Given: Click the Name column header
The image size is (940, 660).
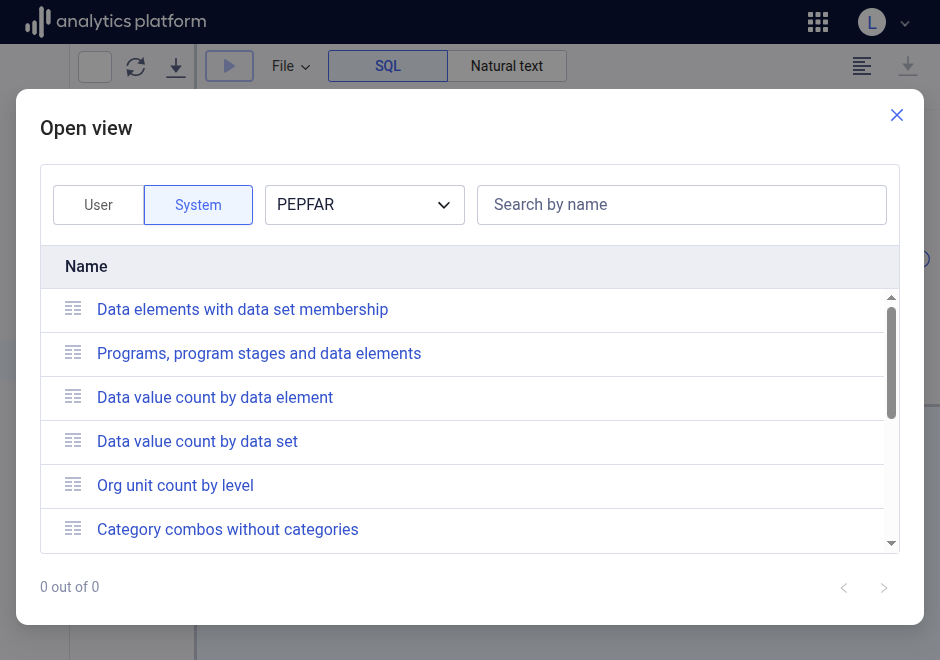Looking at the screenshot, I should point(86,267).
